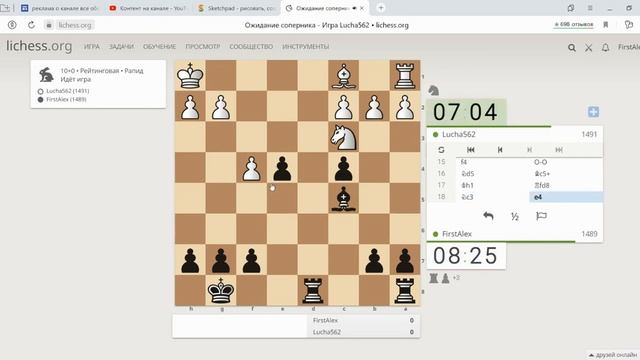Viewport: 640px width, 360px height.
Task: Open Lucha562 (1491) link in game info
Action: pyautogui.click(x=67, y=91)
